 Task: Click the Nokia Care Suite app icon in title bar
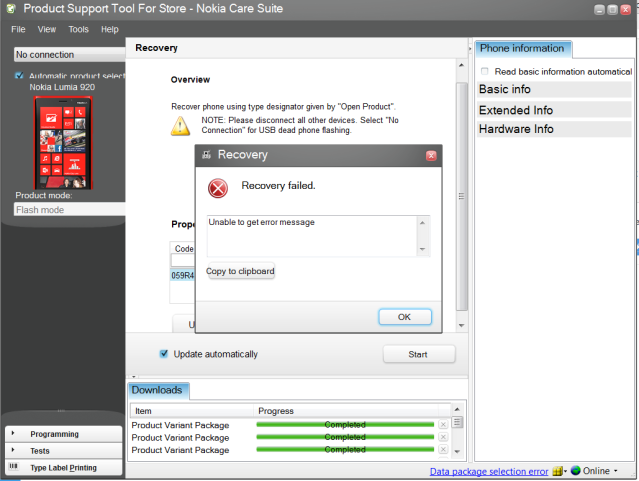[x=11, y=8]
